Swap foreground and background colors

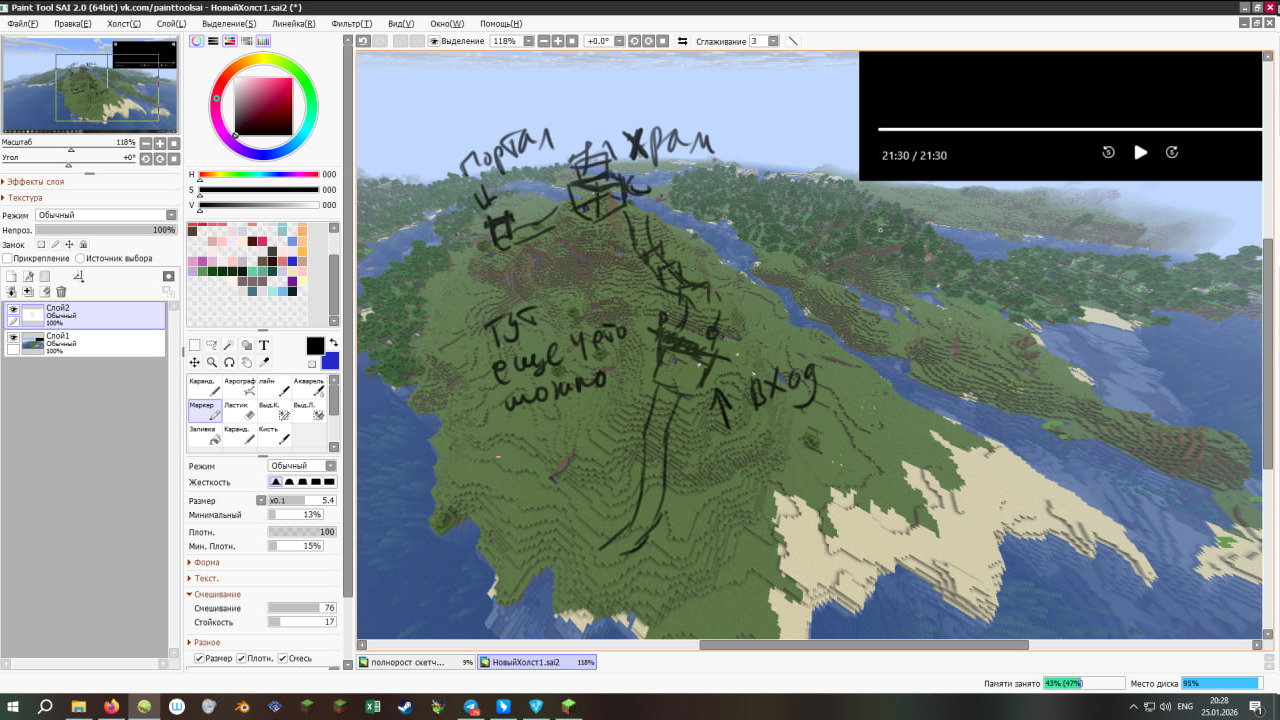[x=333, y=343]
